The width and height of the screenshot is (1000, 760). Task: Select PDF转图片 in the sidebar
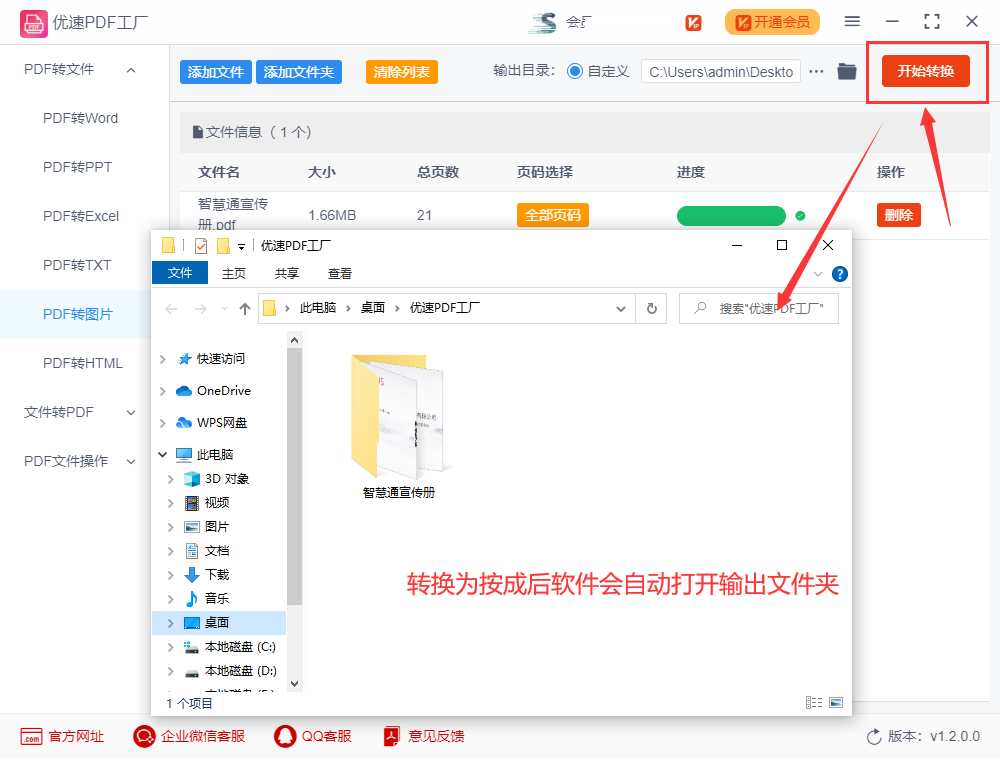pyautogui.click(x=75, y=314)
